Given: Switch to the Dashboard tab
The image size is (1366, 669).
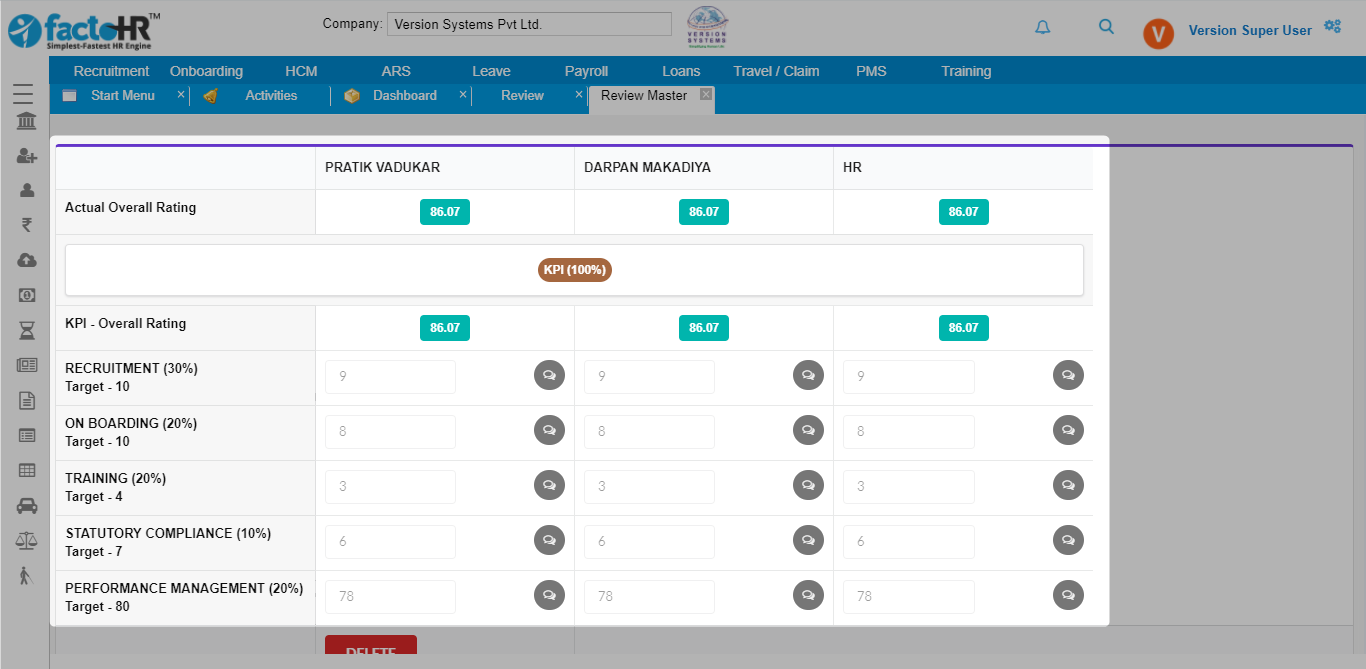Looking at the screenshot, I should 404,96.
